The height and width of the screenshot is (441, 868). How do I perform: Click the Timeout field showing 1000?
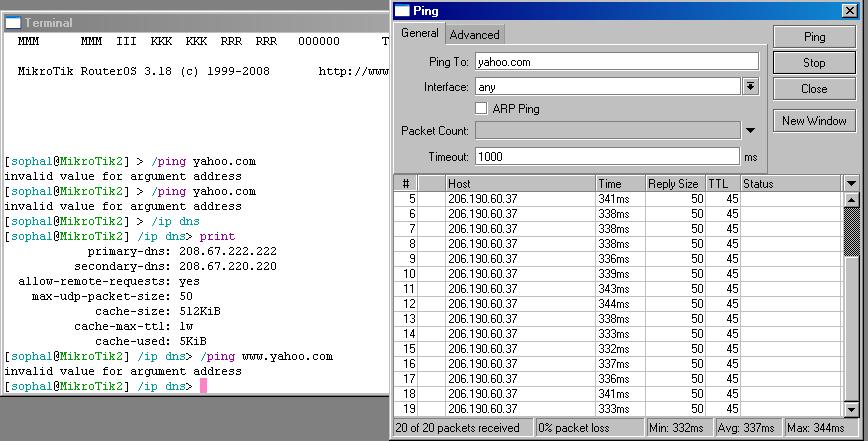(607, 157)
